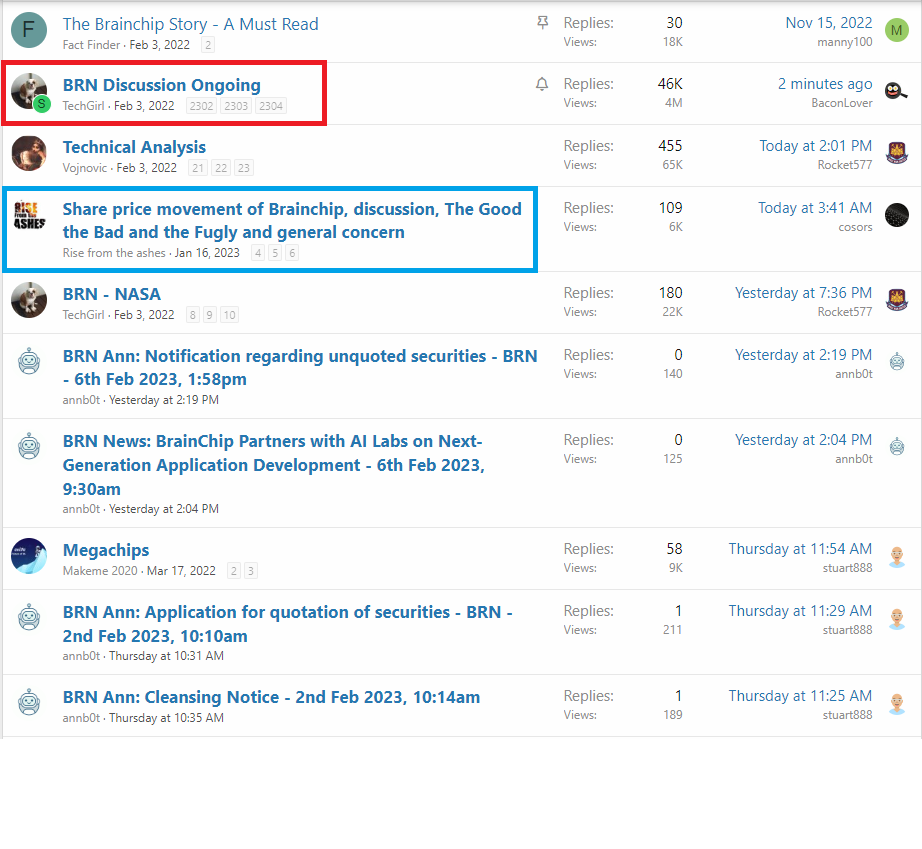The width and height of the screenshot is (922, 849).
Task: Open 'The Brainchip Story - A Must Read'
Action: pyautogui.click(x=190, y=24)
